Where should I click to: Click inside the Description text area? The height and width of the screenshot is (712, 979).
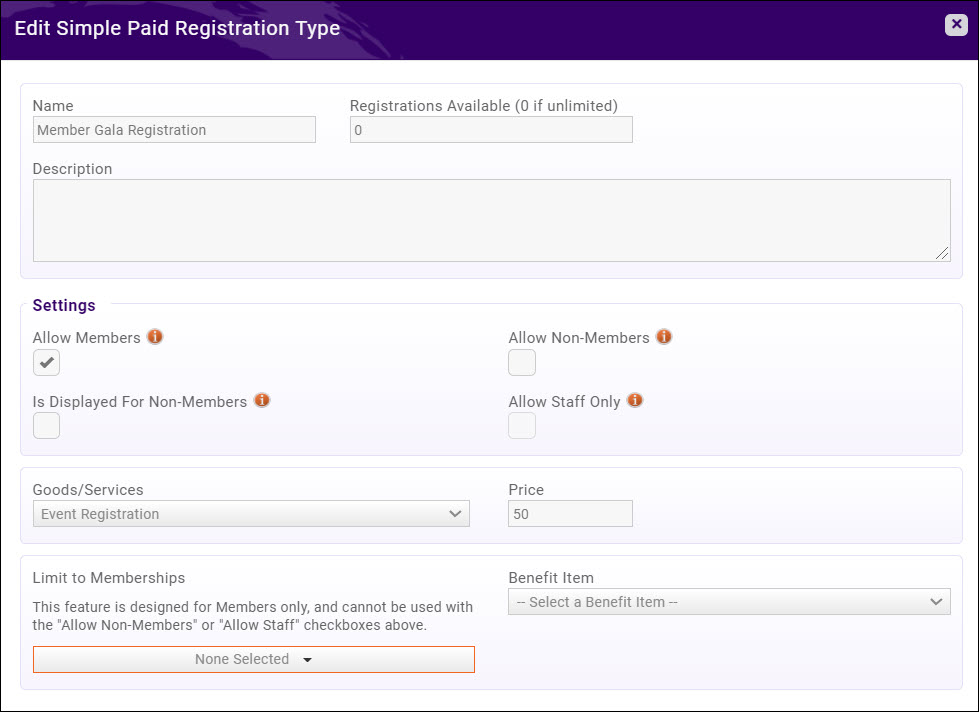[x=492, y=218]
